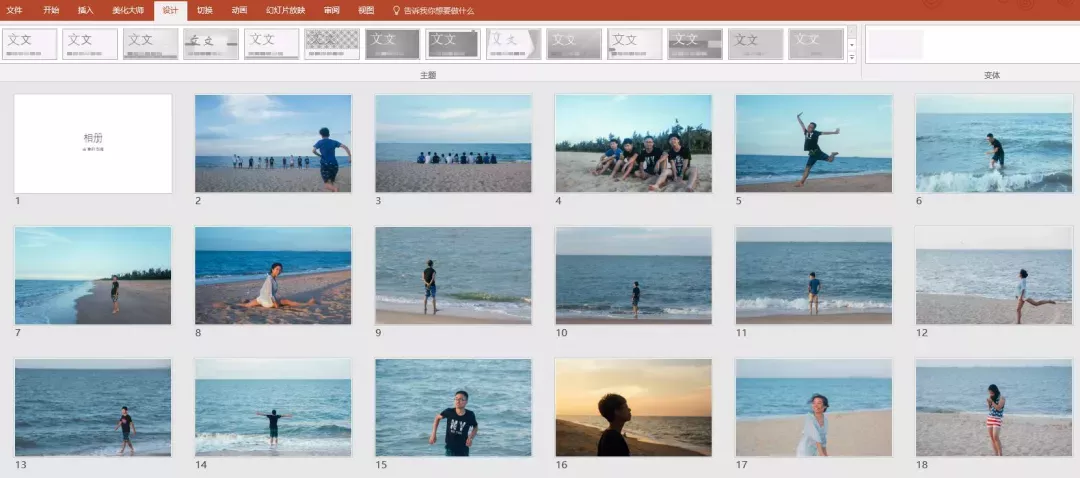
Task: Click the 告诉我你想要做什么 search box
Action: click(439, 10)
